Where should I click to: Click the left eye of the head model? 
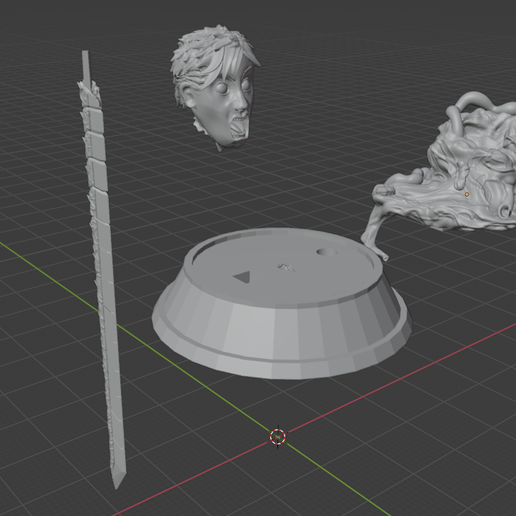[x=221, y=88]
